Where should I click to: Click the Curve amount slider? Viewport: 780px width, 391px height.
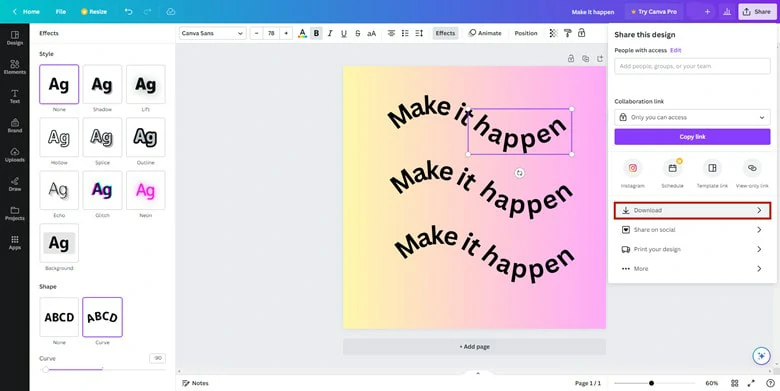102,370
